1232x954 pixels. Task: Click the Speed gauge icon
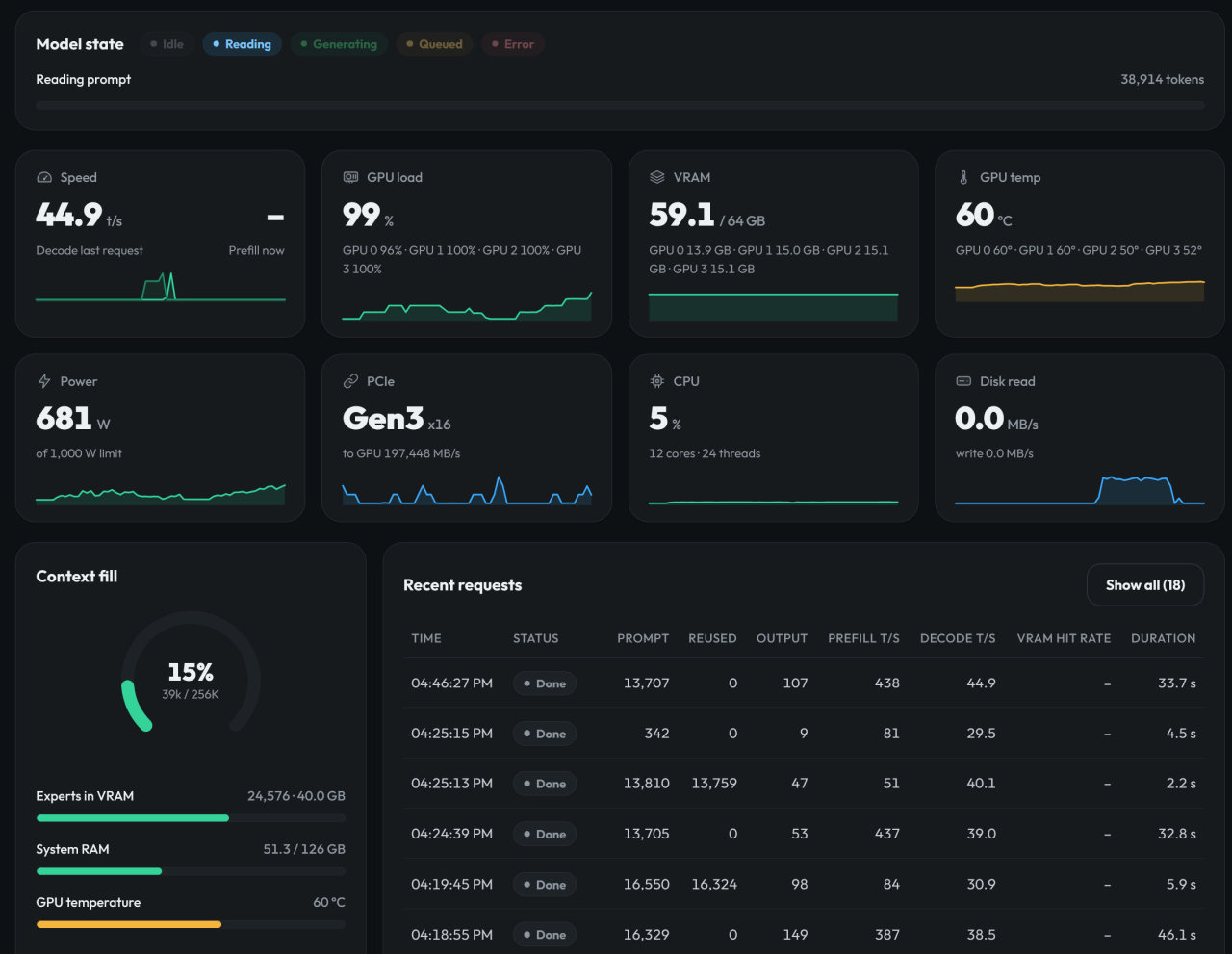point(43,177)
